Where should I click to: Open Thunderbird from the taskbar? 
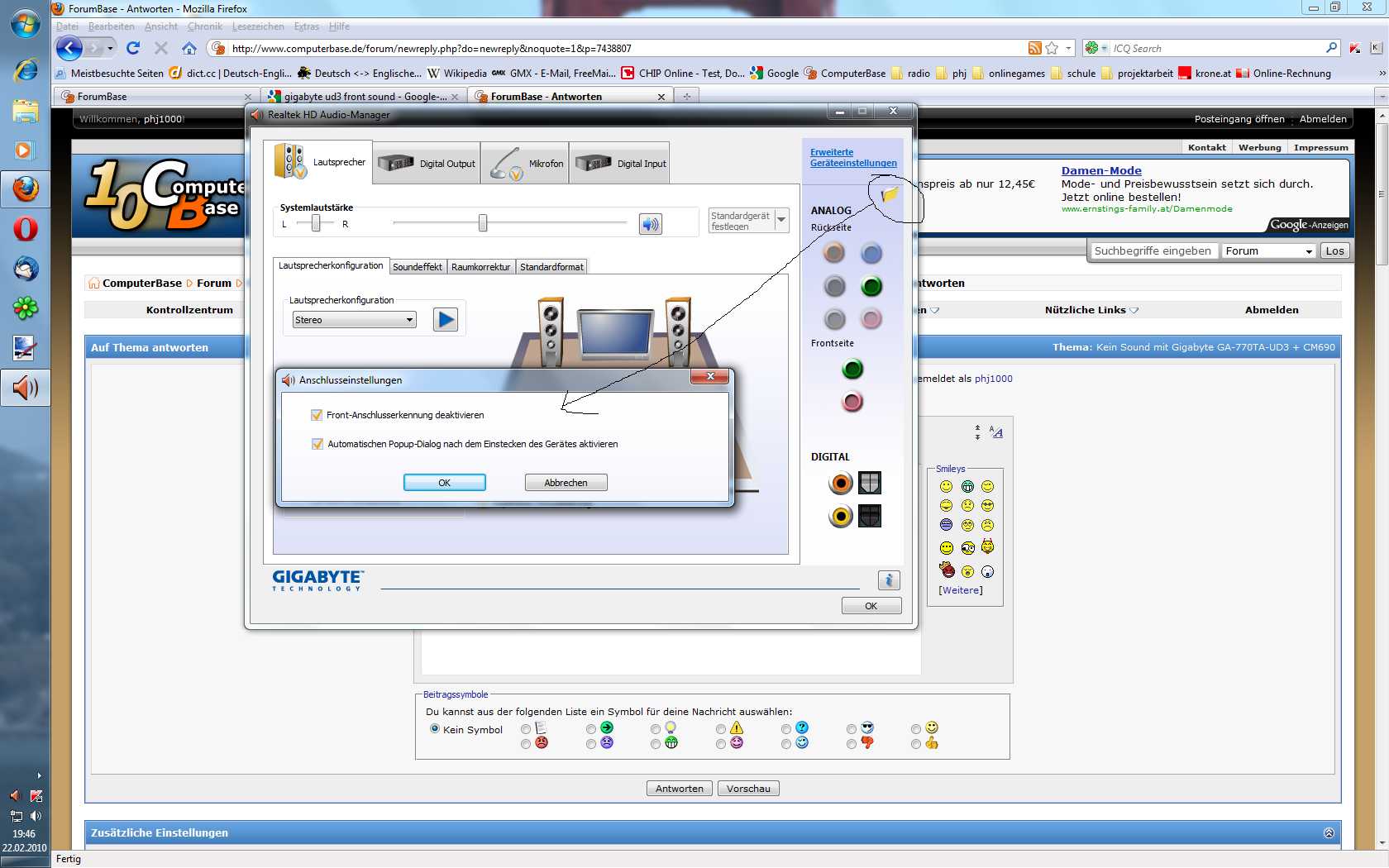pyautogui.click(x=26, y=269)
